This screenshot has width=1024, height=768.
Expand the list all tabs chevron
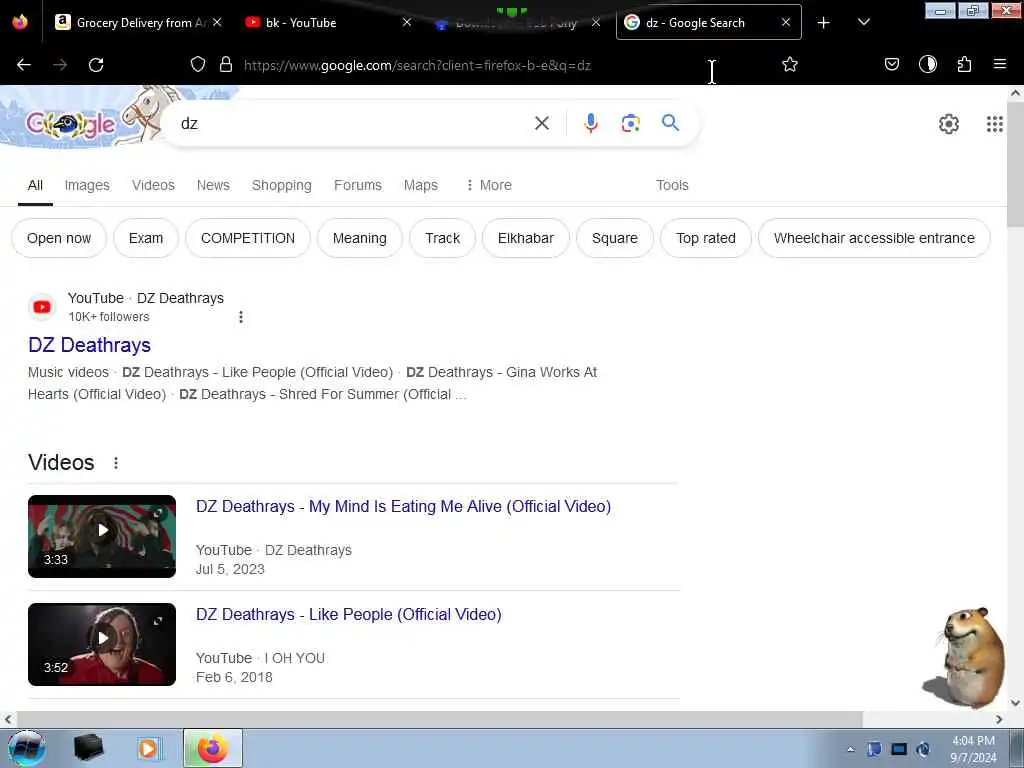point(864,22)
